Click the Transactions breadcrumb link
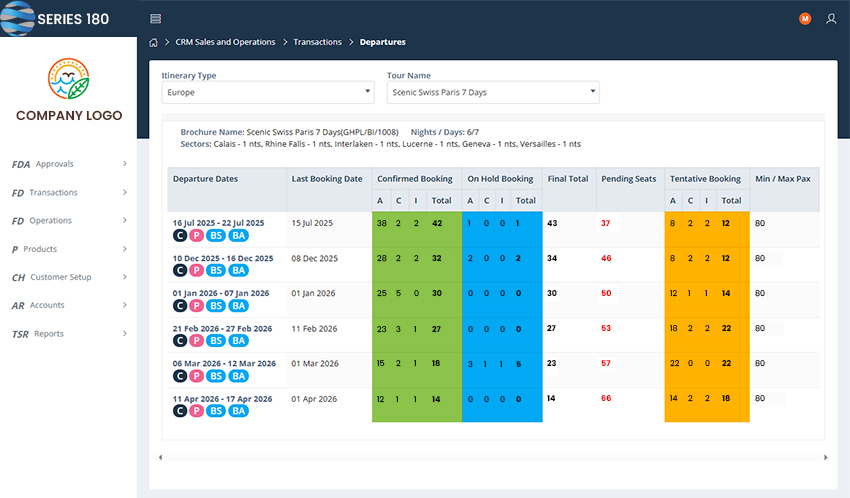 (x=317, y=42)
